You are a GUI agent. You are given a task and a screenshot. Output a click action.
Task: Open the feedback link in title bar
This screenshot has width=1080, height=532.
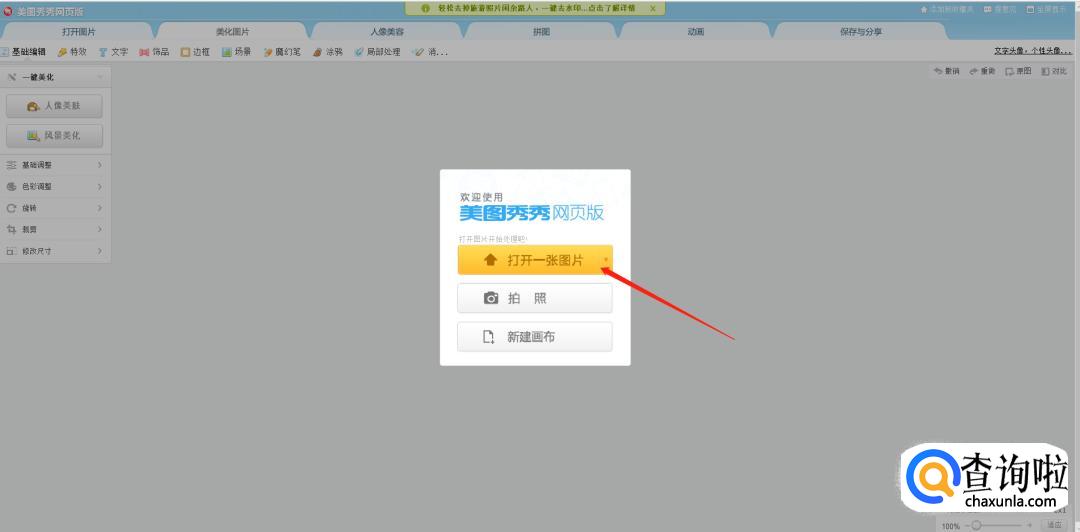pos(1000,10)
